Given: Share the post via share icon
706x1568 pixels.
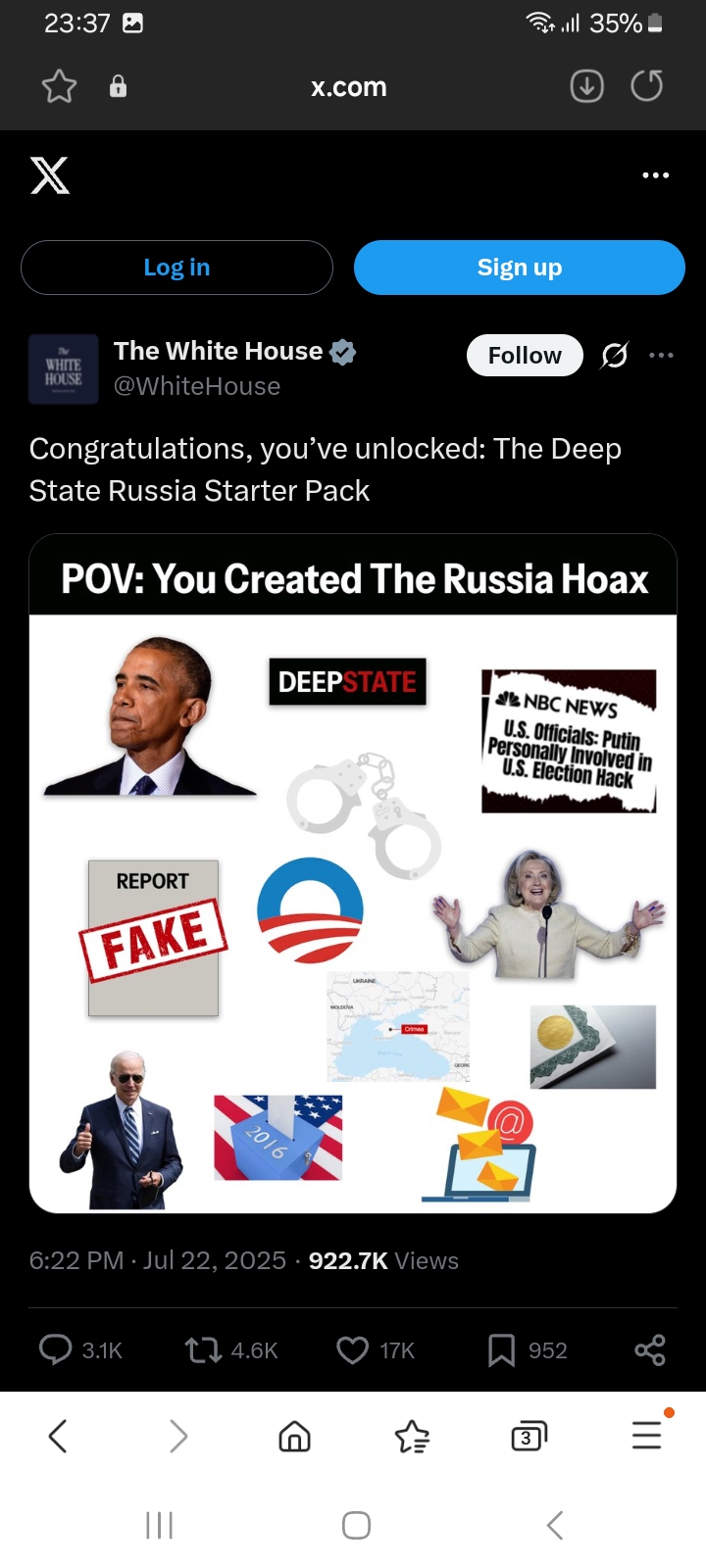Looking at the screenshot, I should pyautogui.click(x=650, y=1350).
